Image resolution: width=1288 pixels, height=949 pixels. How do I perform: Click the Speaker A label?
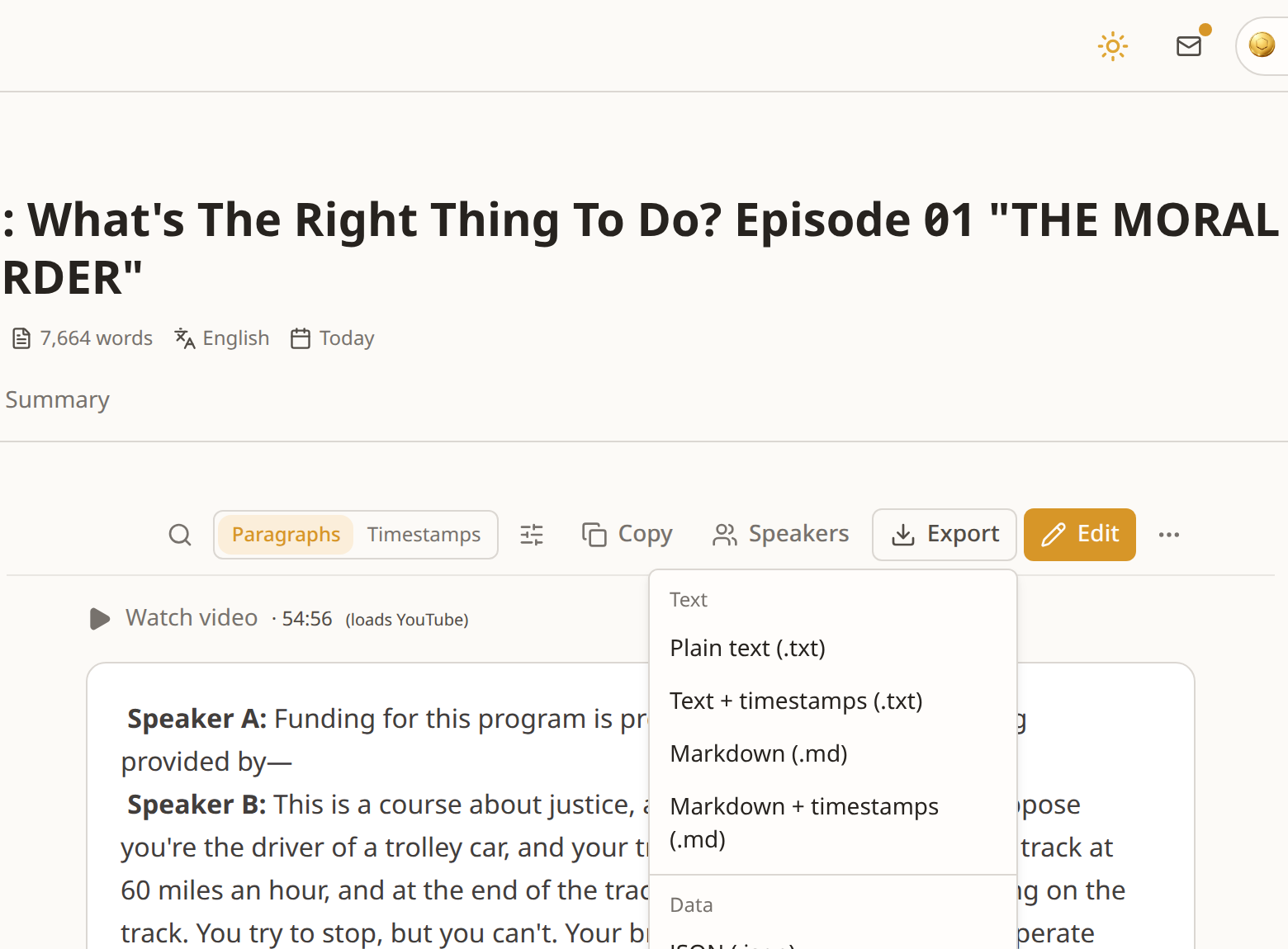click(x=197, y=719)
